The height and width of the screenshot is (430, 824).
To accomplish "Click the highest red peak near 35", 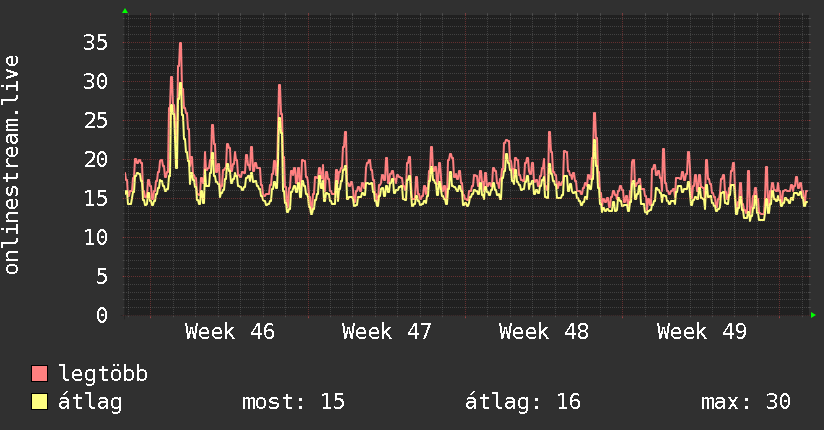I will point(180,44).
